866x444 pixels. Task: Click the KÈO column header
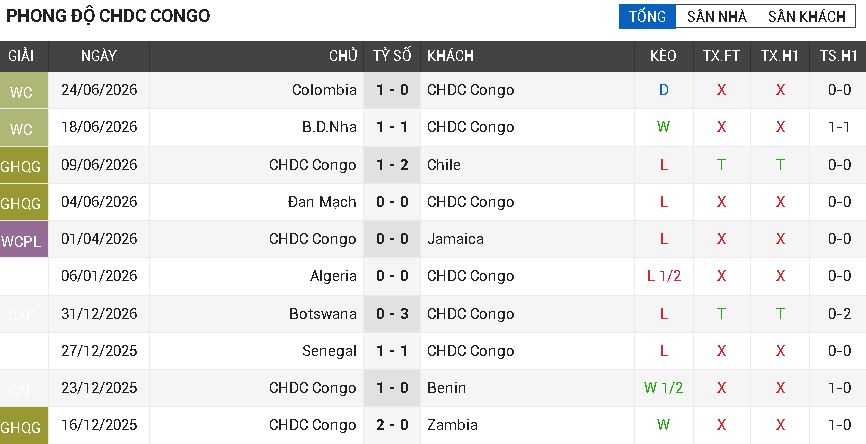pos(663,56)
